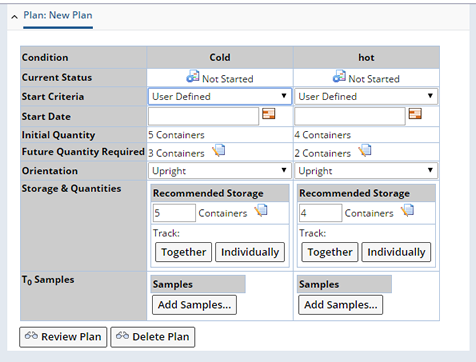476x362 pixels.
Task: Open Cold Orientation Upright dropdown
Action: pyautogui.click(x=220, y=171)
